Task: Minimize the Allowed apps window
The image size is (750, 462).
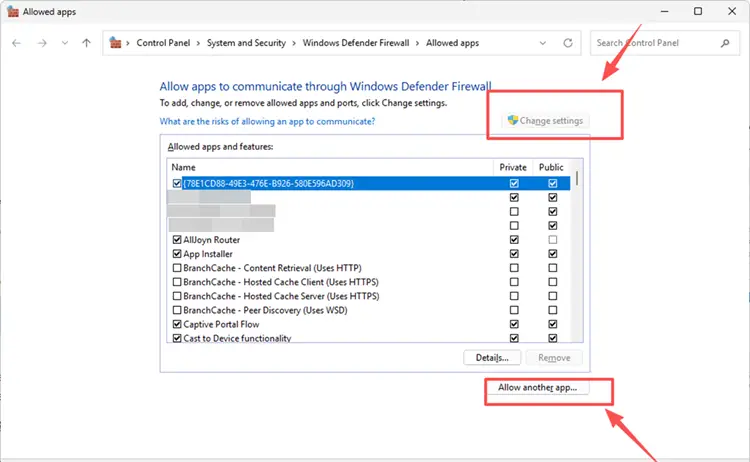Action: (664, 11)
